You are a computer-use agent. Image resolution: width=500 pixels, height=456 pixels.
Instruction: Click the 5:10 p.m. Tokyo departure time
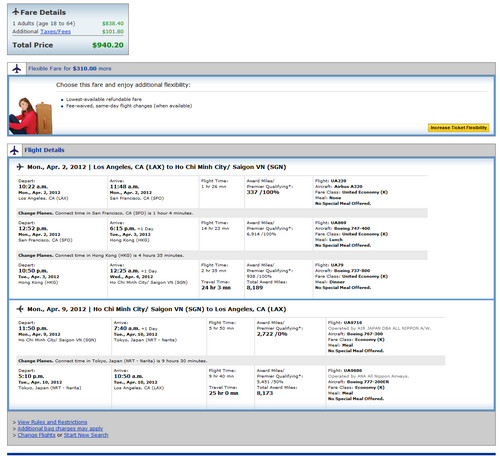31,376
